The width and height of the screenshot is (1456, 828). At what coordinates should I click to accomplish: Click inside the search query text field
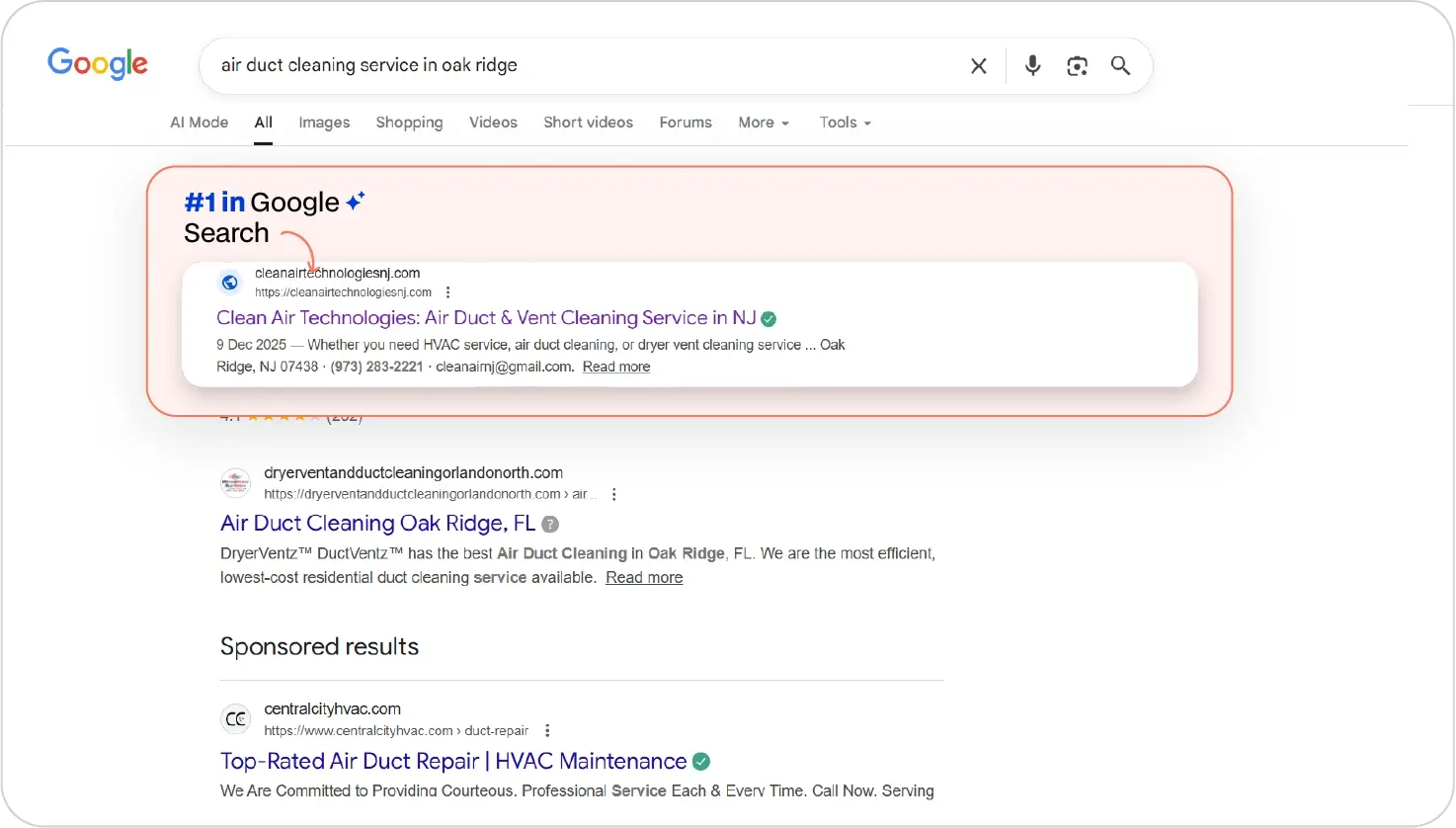tap(583, 65)
